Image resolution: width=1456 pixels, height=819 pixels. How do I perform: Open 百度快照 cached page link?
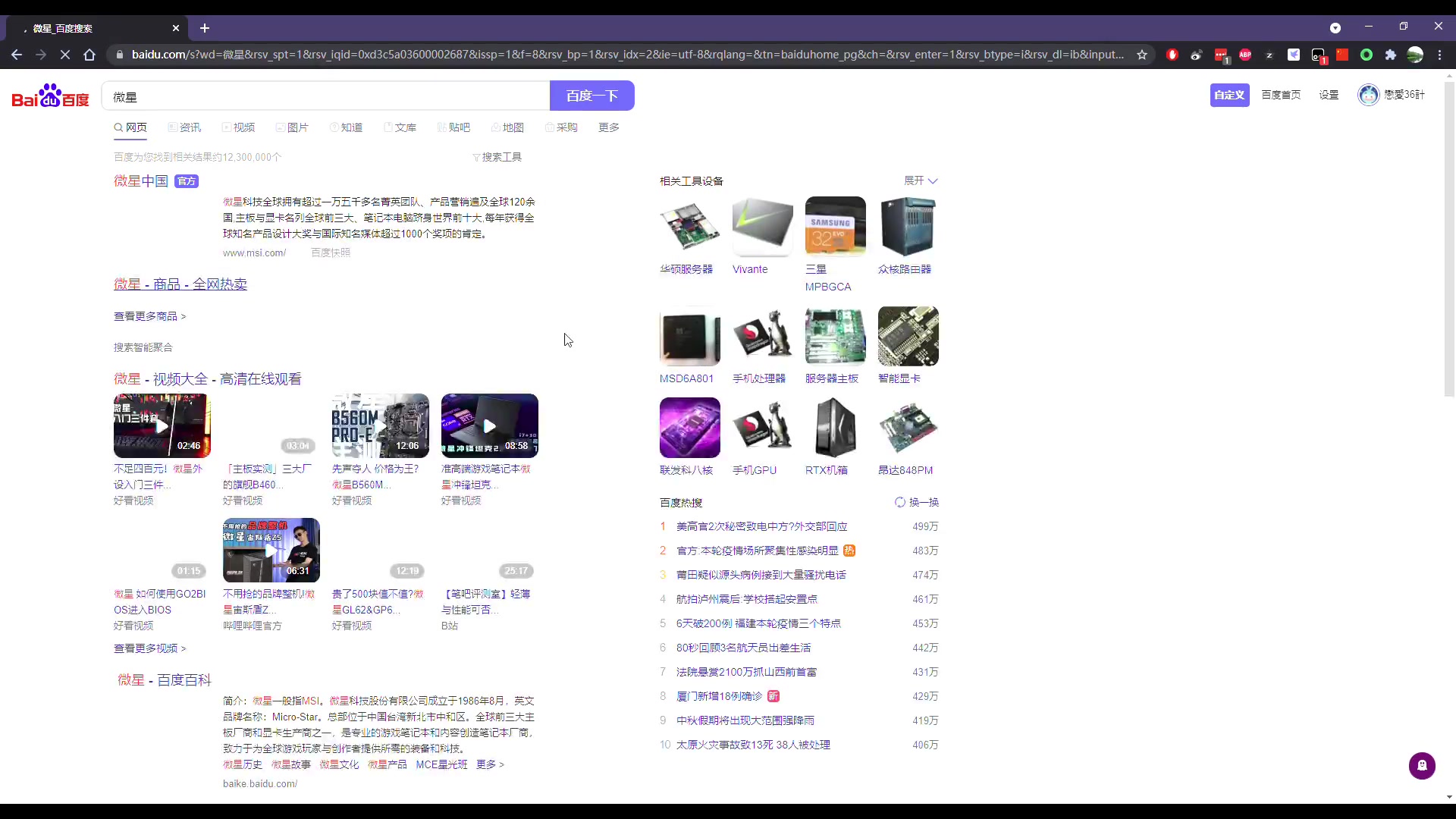331,253
